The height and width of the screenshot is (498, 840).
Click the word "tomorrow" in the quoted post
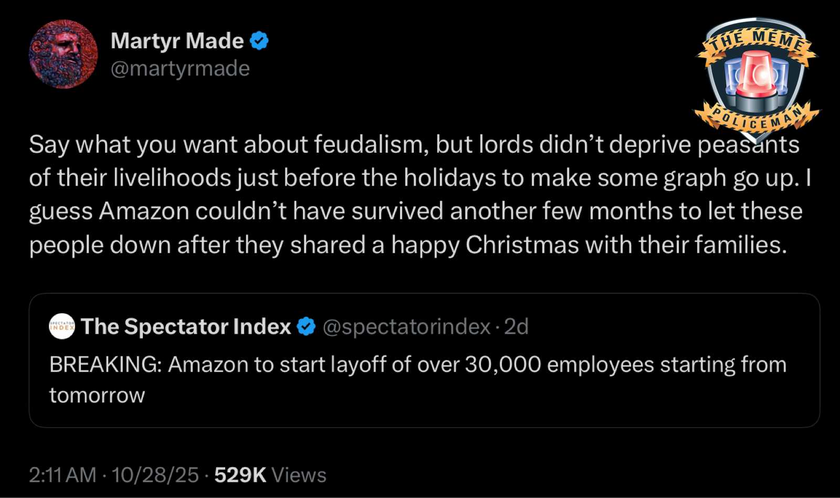tap(97, 395)
